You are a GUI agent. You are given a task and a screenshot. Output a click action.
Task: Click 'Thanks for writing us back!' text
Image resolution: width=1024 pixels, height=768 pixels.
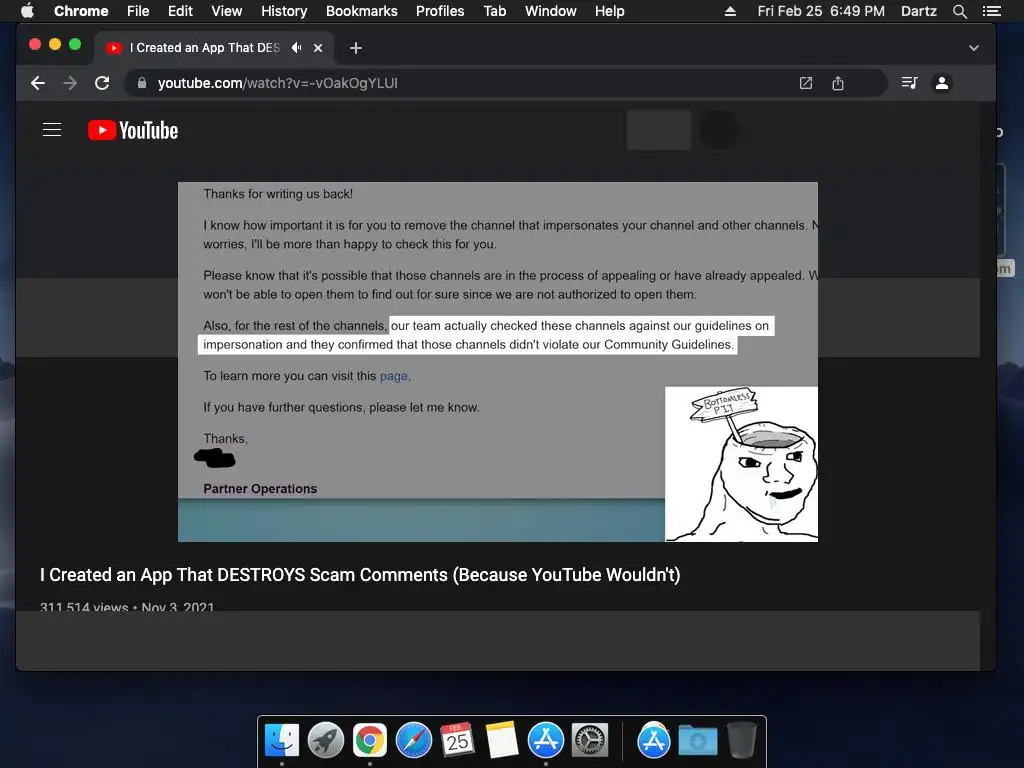(278, 194)
